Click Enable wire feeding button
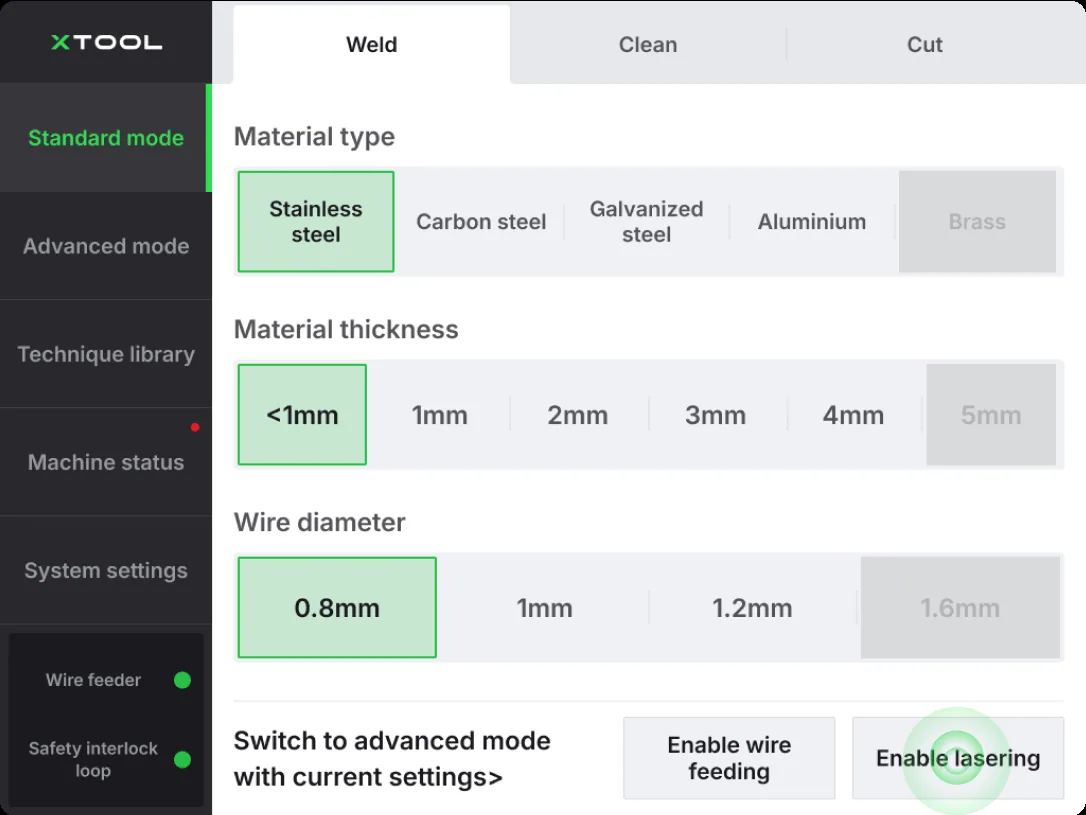This screenshot has height=815, width=1086. click(729, 758)
